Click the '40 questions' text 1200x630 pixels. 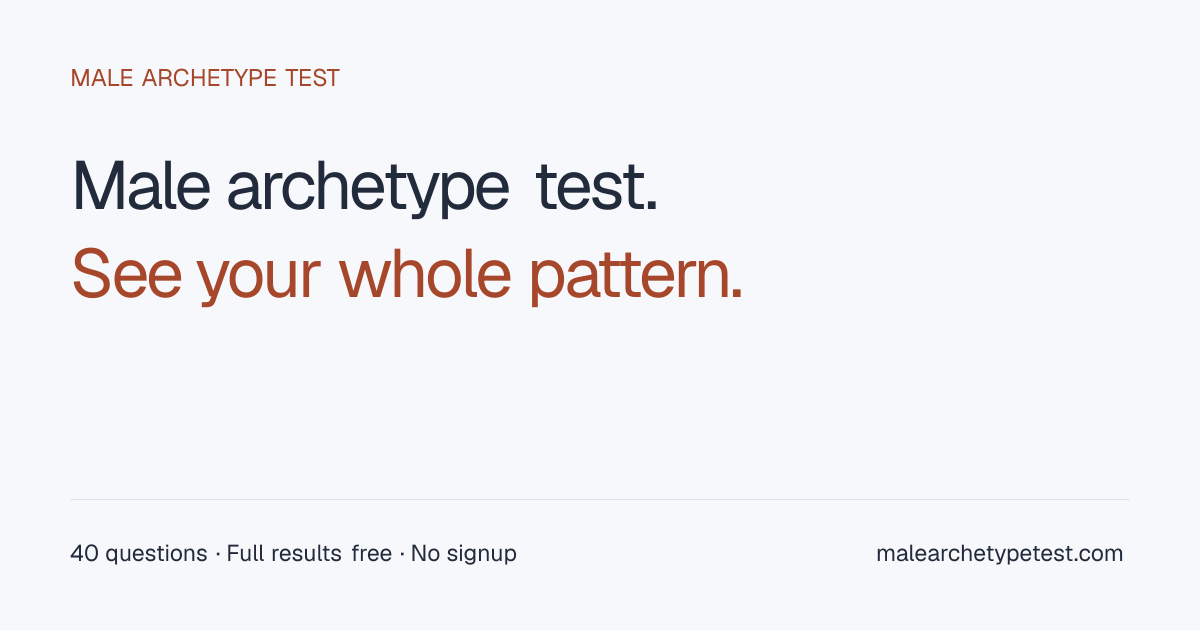[139, 553]
